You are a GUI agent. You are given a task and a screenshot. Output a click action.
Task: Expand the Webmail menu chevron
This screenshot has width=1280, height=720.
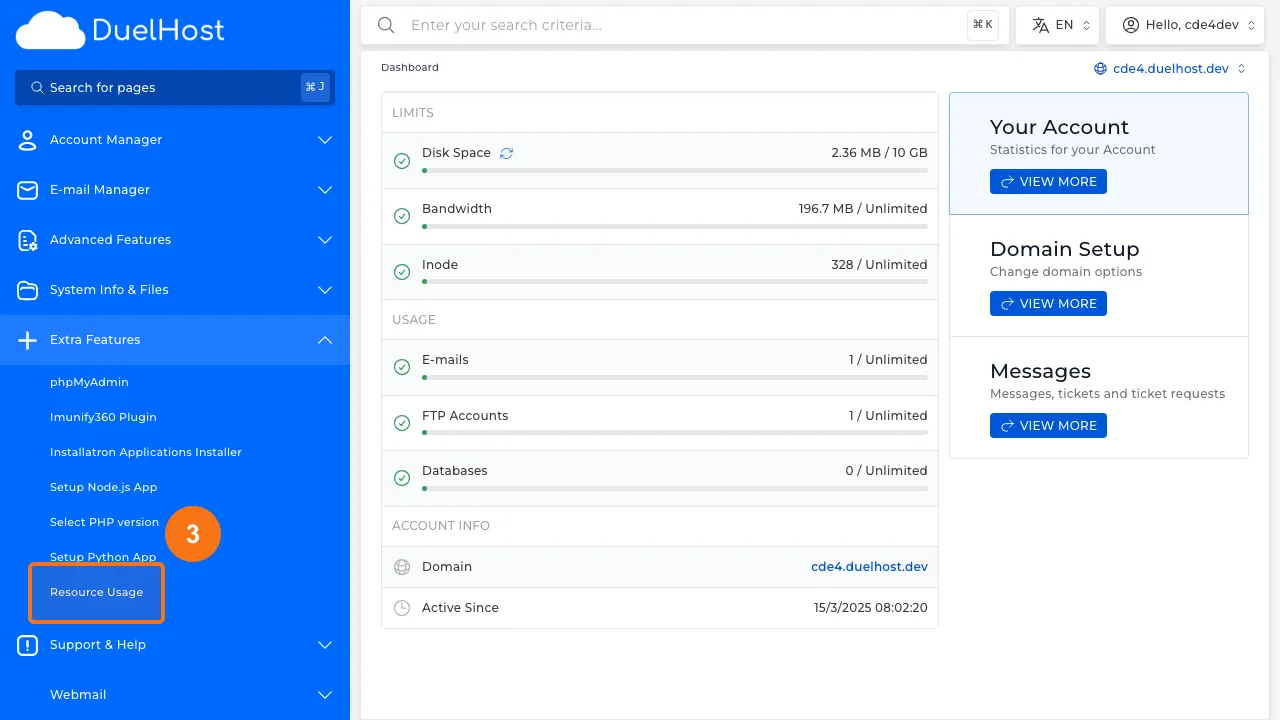click(325, 695)
